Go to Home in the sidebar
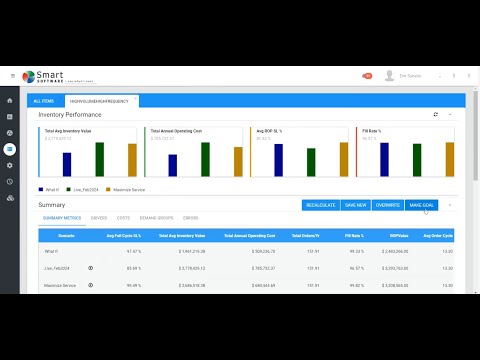Viewport: 480px width, 360px height. tap(10, 100)
